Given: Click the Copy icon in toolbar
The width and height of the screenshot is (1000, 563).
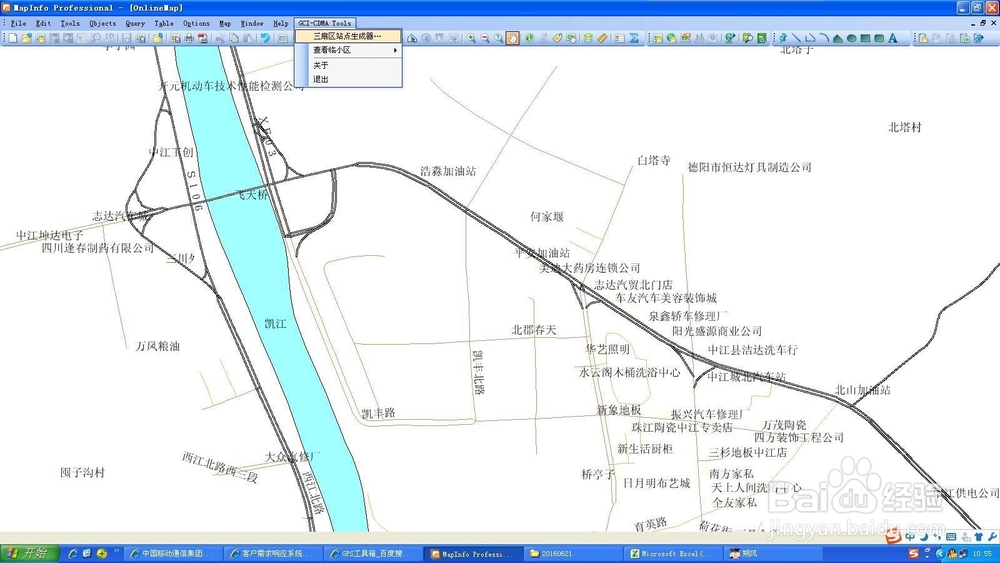Looking at the screenshot, I should (234, 38).
